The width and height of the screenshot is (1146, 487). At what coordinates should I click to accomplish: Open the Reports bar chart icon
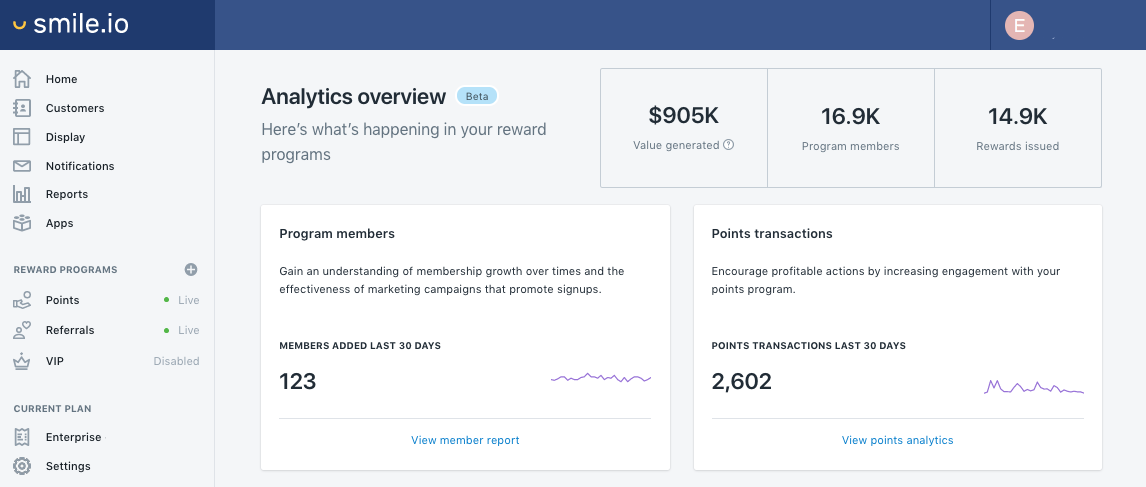(x=22, y=194)
